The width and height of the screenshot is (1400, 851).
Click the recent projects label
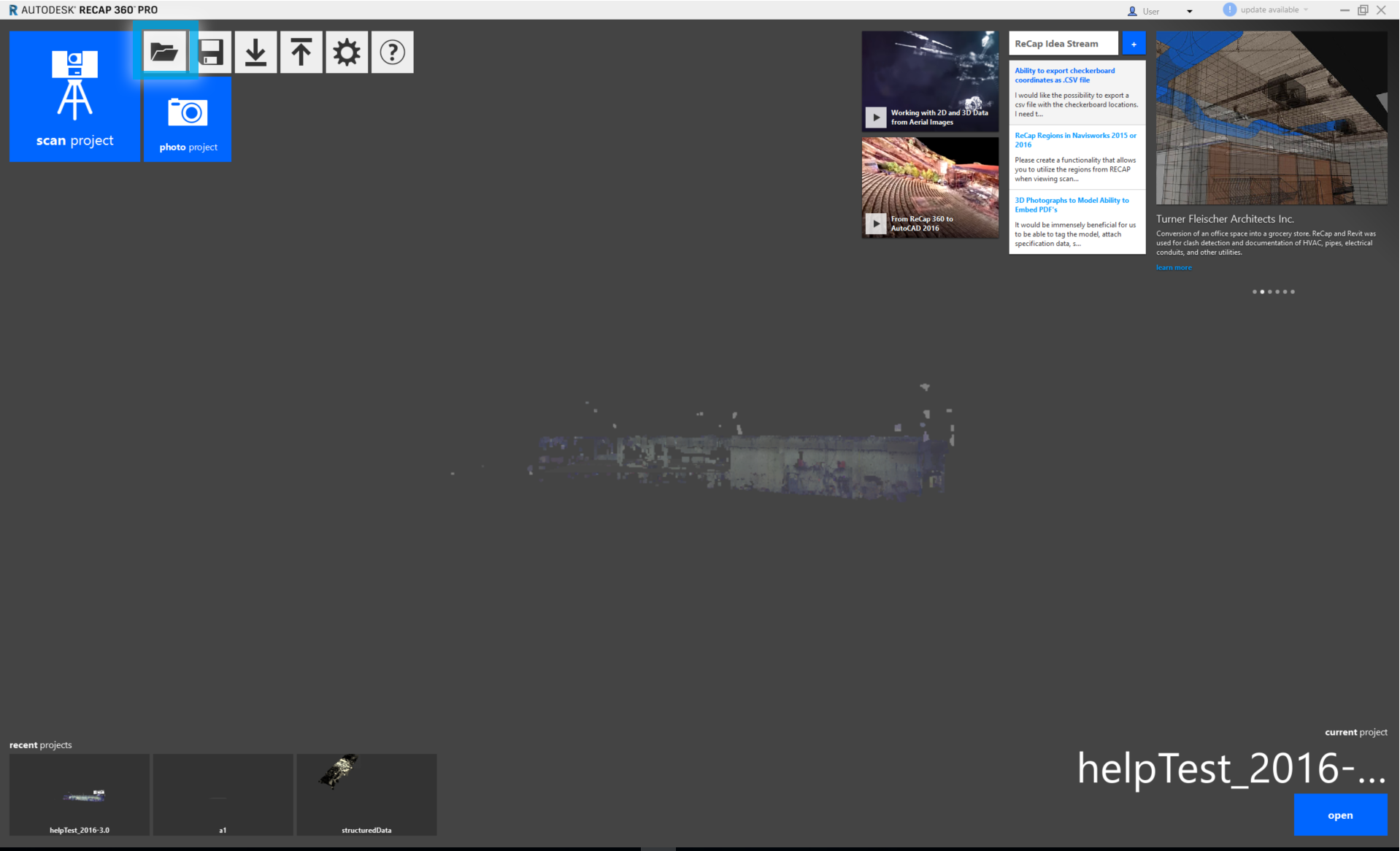coord(41,745)
